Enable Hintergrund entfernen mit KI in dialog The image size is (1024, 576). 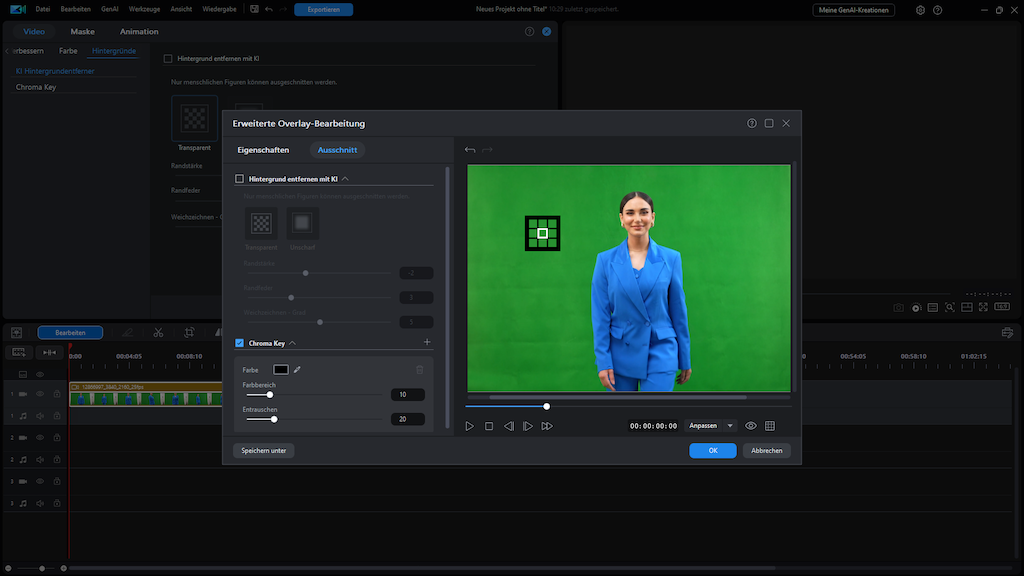click(240, 179)
